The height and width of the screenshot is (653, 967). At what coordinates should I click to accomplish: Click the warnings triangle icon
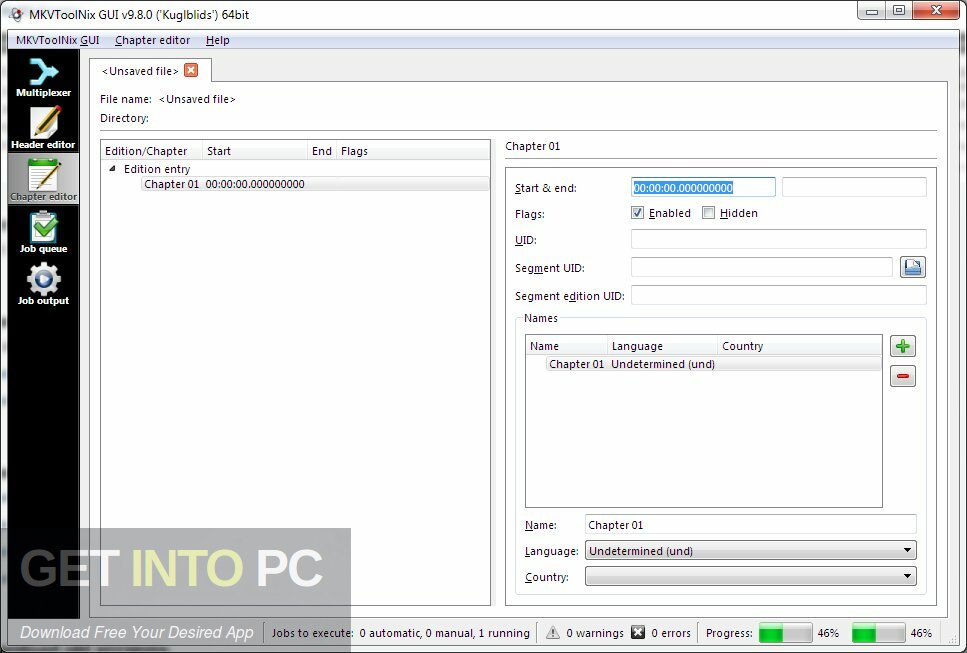coord(553,633)
